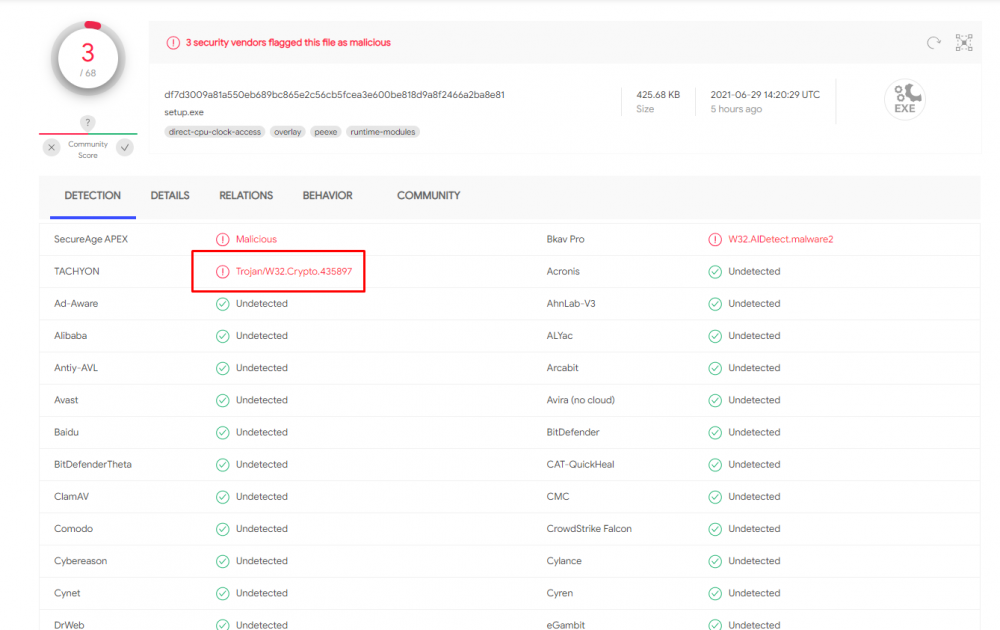Click the reanalyze file refresh icon
The height and width of the screenshot is (630, 1000).
[933, 43]
